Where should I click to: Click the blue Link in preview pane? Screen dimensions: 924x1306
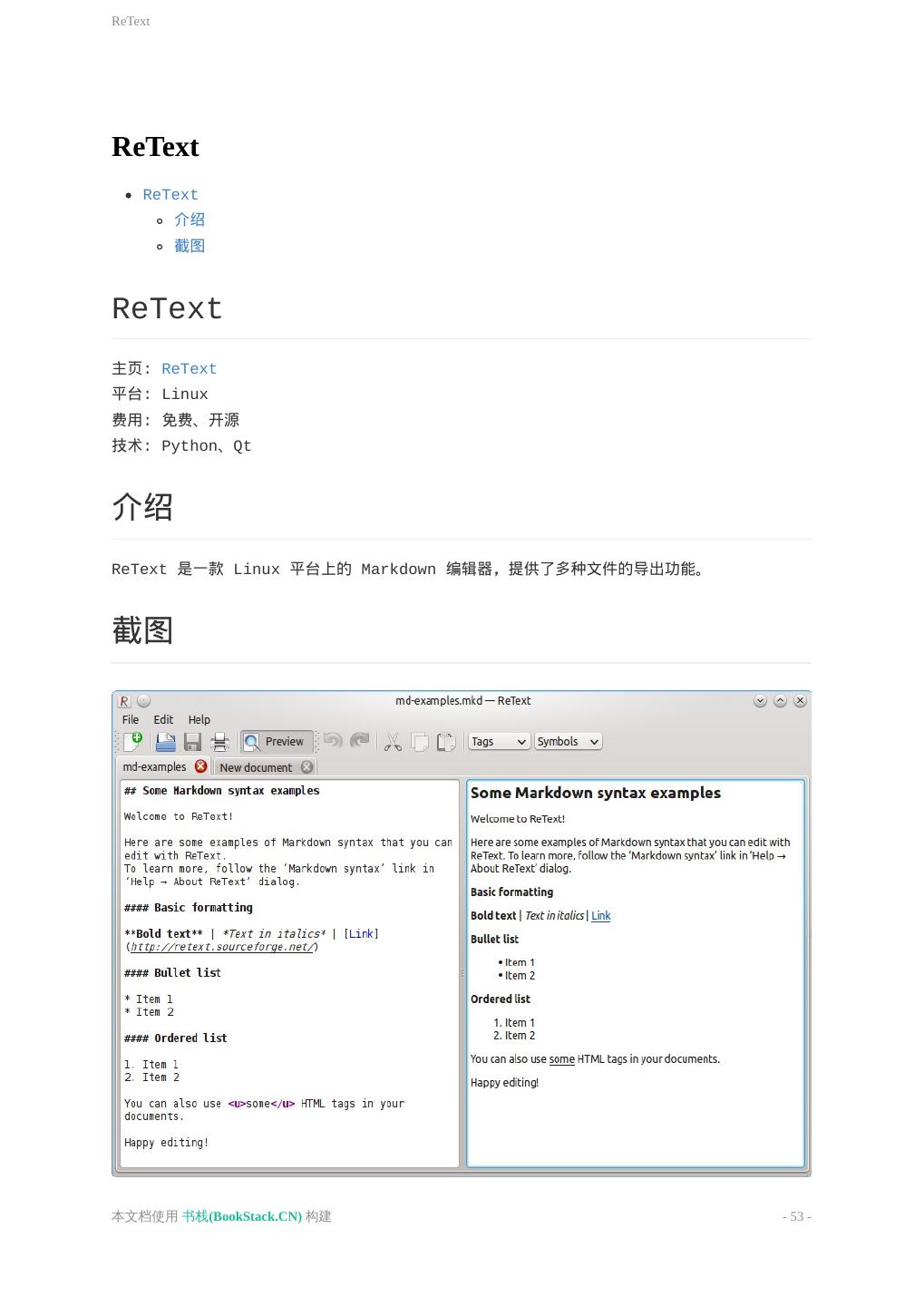[601, 916]
